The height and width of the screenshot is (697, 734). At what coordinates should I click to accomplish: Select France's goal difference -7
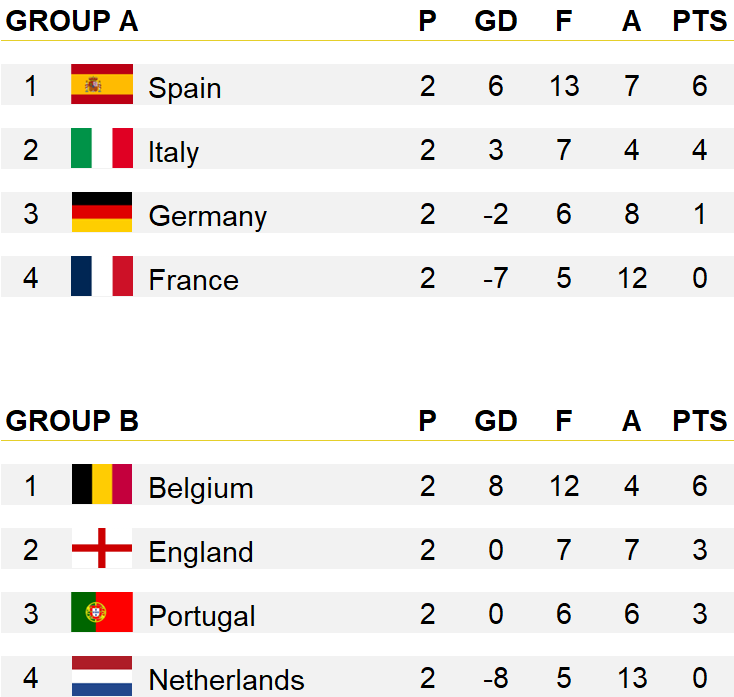point(496,278)
